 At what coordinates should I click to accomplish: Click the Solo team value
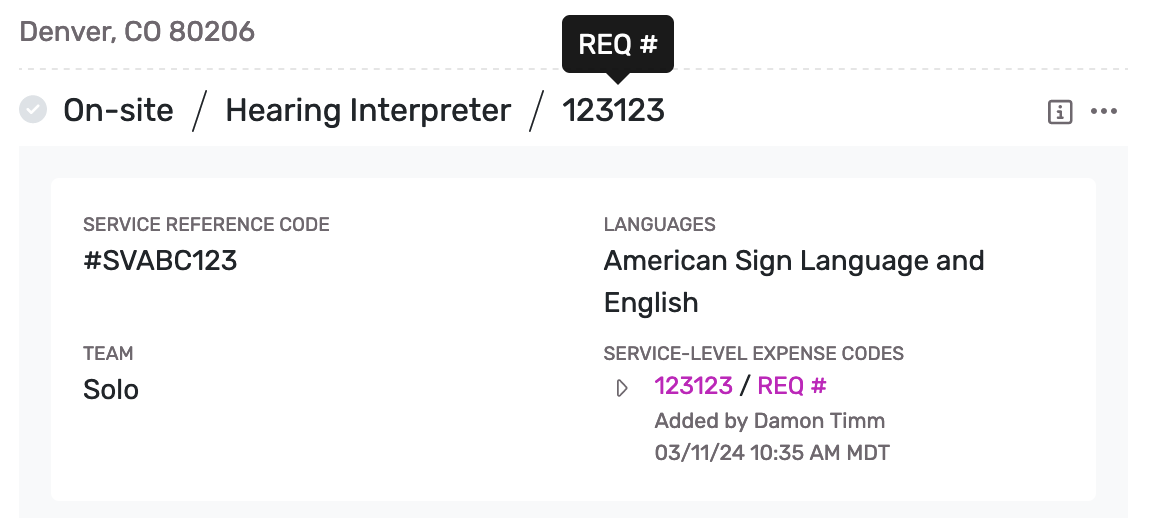click(x=111, y=389)
